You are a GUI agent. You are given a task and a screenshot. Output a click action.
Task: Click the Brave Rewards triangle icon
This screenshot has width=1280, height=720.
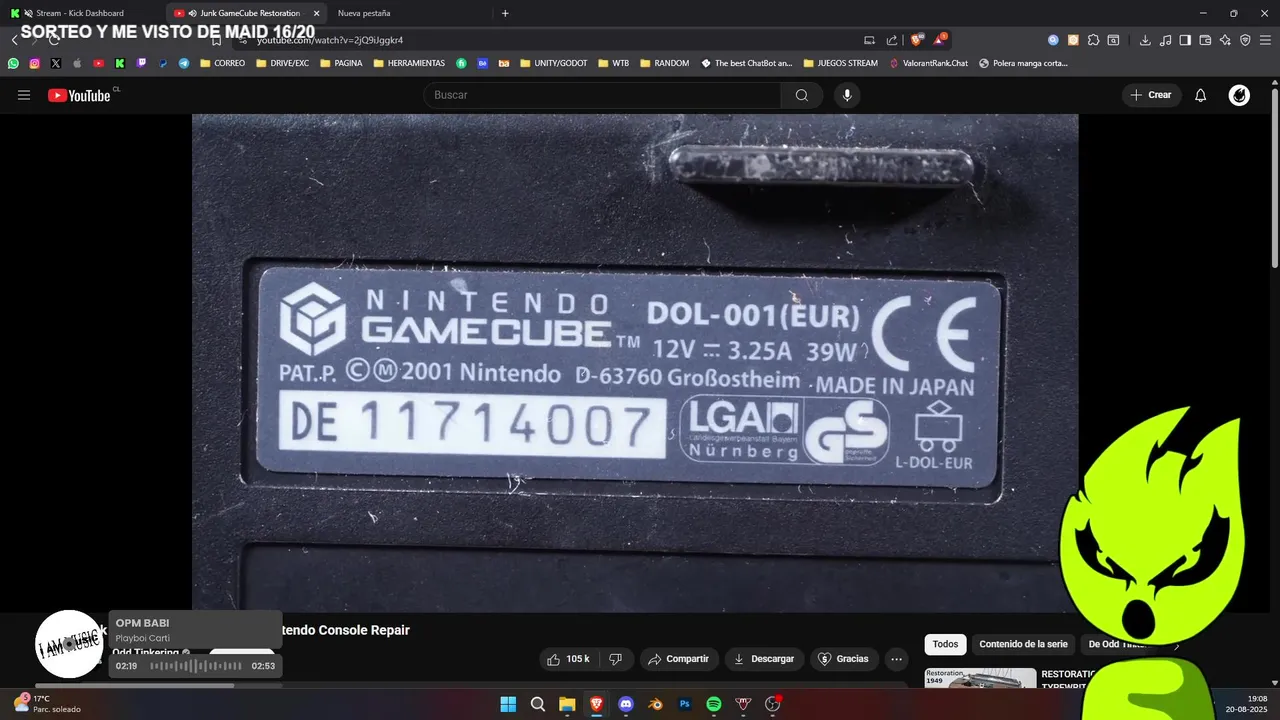coord(939,40)
